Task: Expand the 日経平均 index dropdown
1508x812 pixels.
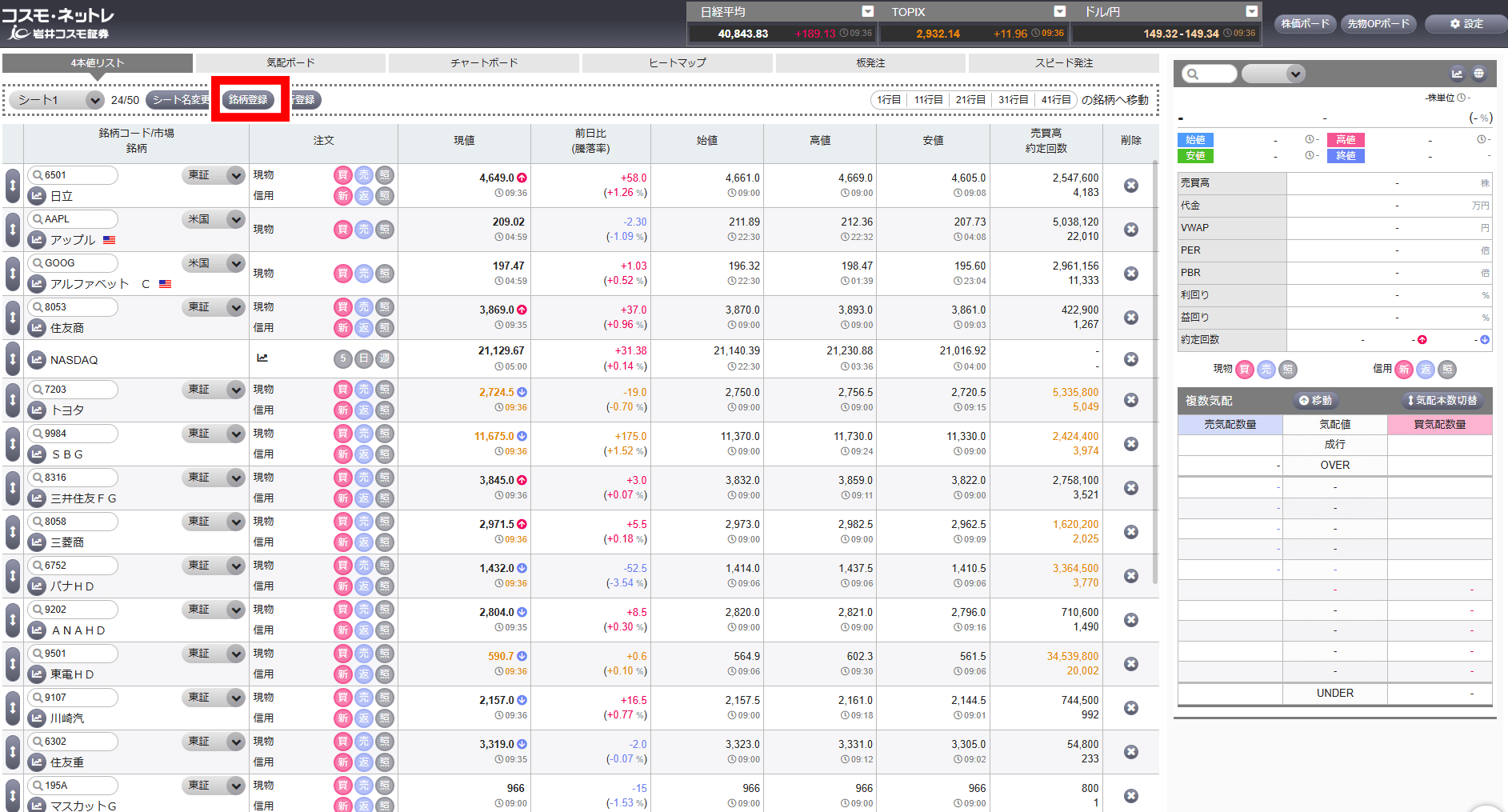Action: point(867,11)
